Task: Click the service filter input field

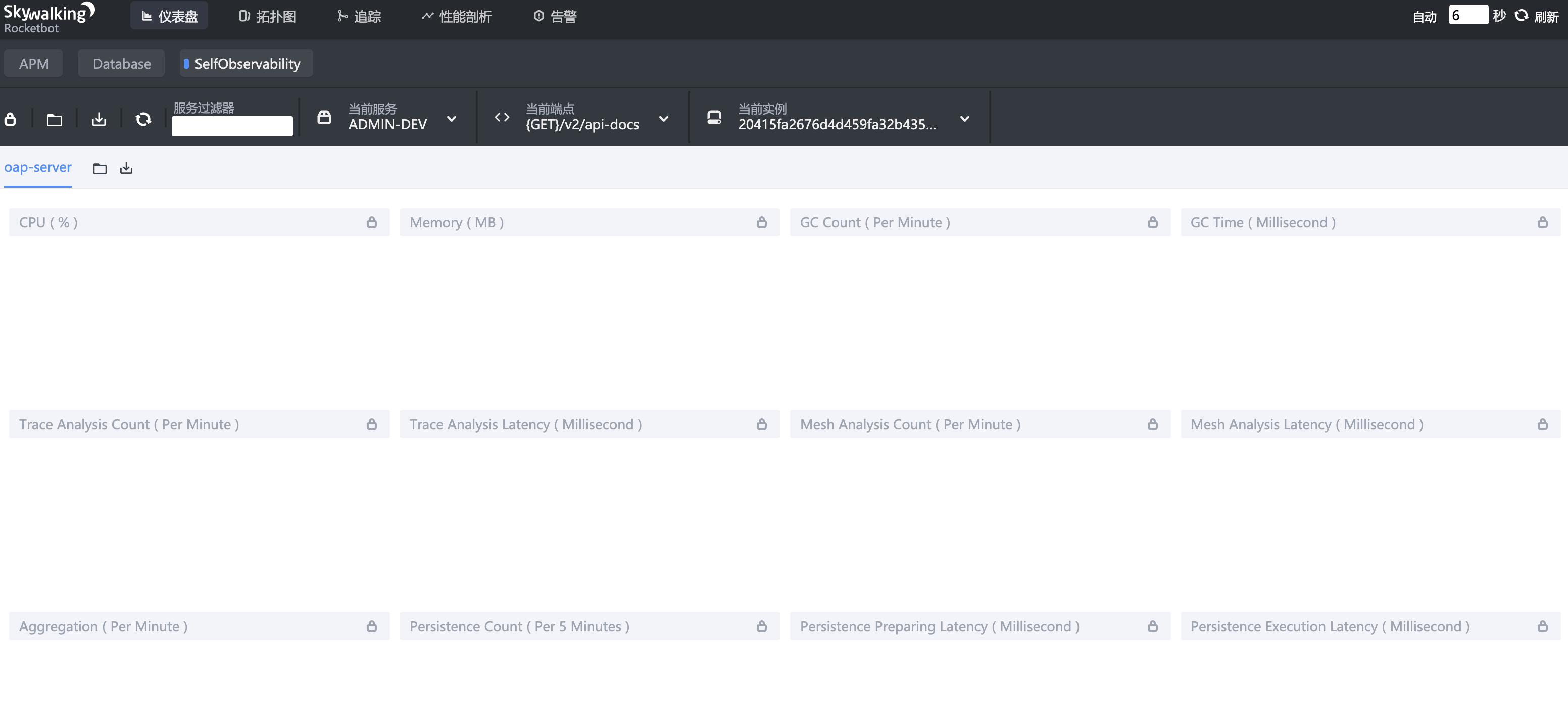Action: pyautogui.click(x=232, y=126)
